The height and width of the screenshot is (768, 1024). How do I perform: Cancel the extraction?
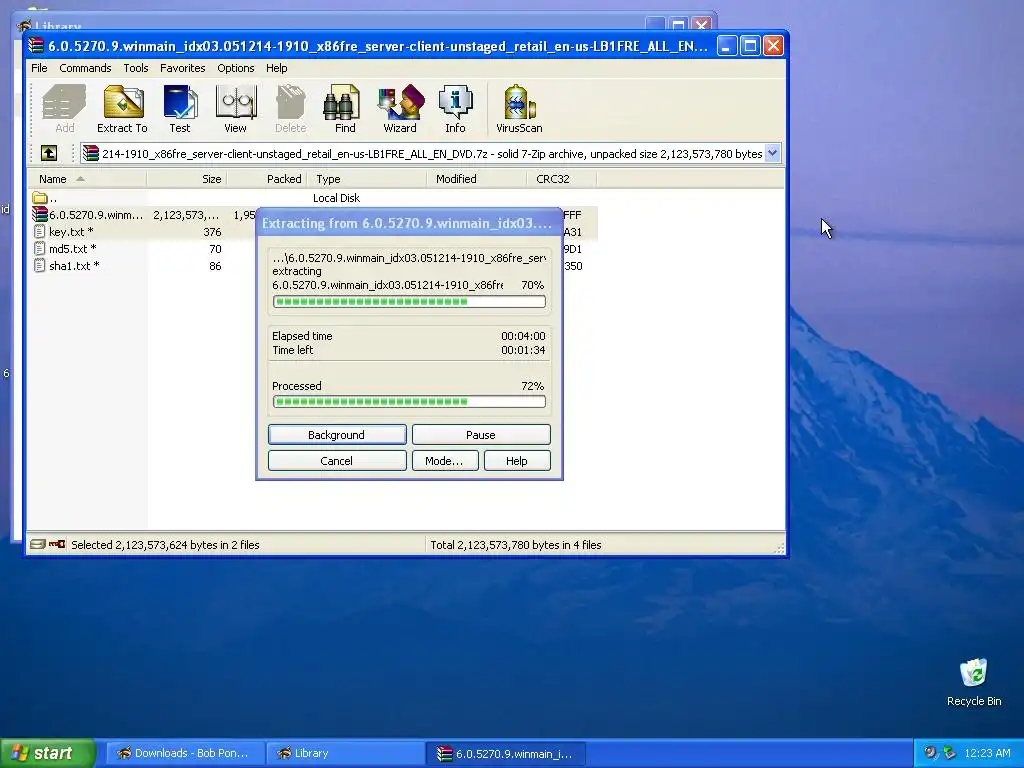(x=337, y=461)
